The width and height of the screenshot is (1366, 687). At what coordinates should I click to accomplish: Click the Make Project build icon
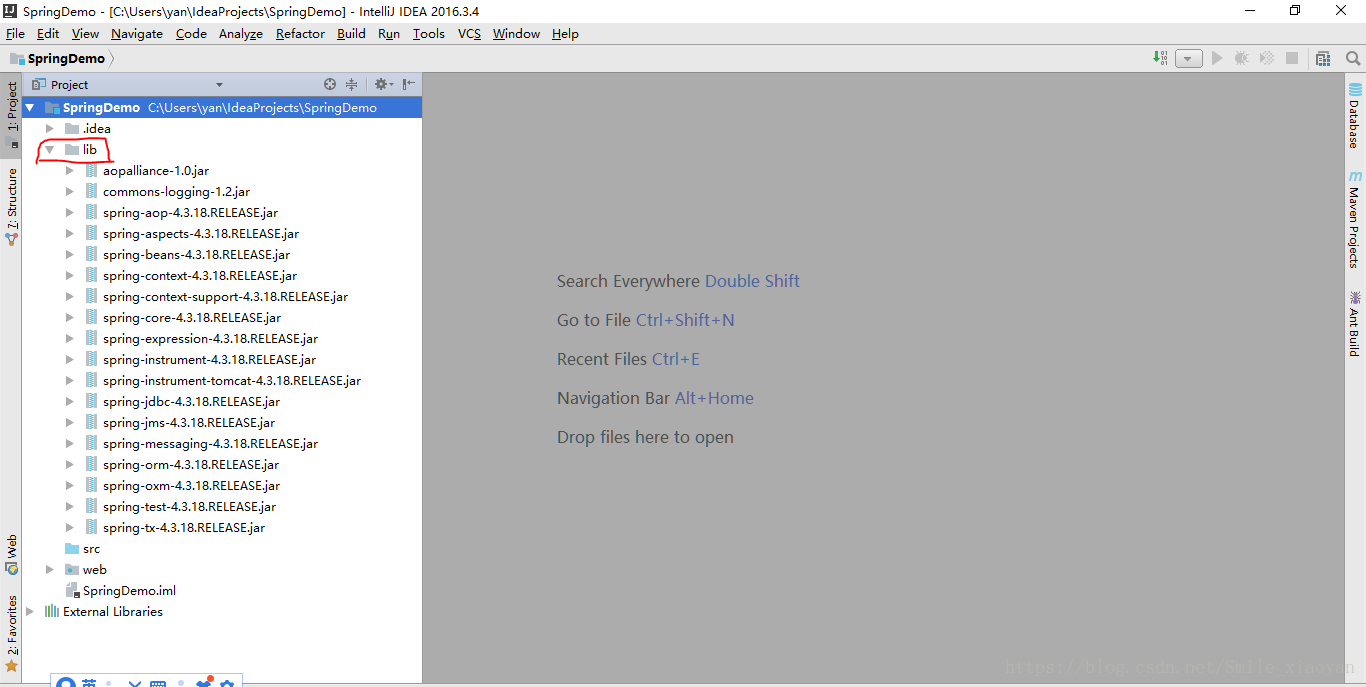pyautogui.click(x=1160, y=58)
